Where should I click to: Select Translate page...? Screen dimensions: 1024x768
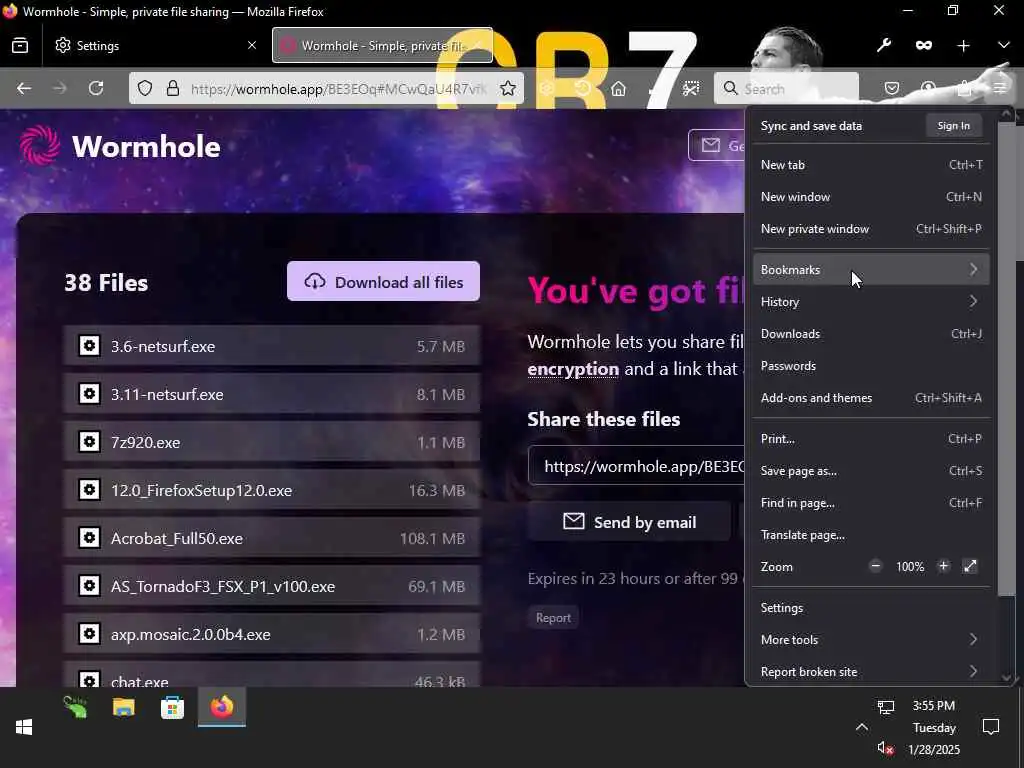(871, 535)
